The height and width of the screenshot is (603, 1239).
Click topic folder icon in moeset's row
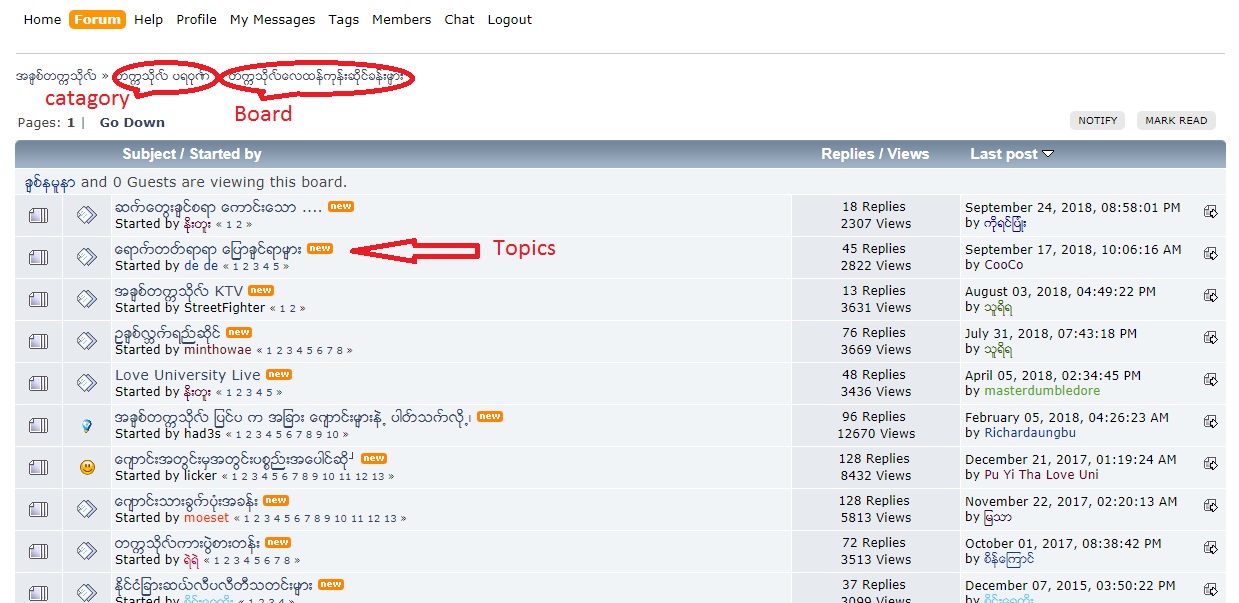[x=38, y=509]
